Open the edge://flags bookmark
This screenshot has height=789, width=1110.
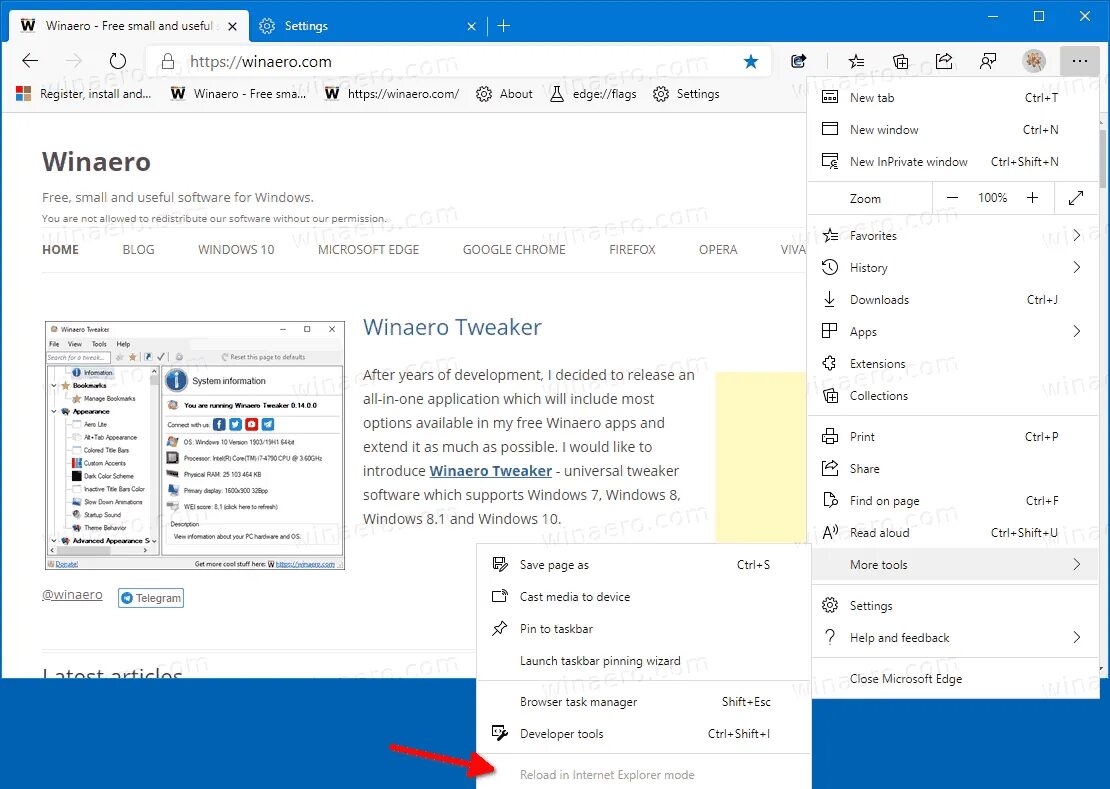593,94
